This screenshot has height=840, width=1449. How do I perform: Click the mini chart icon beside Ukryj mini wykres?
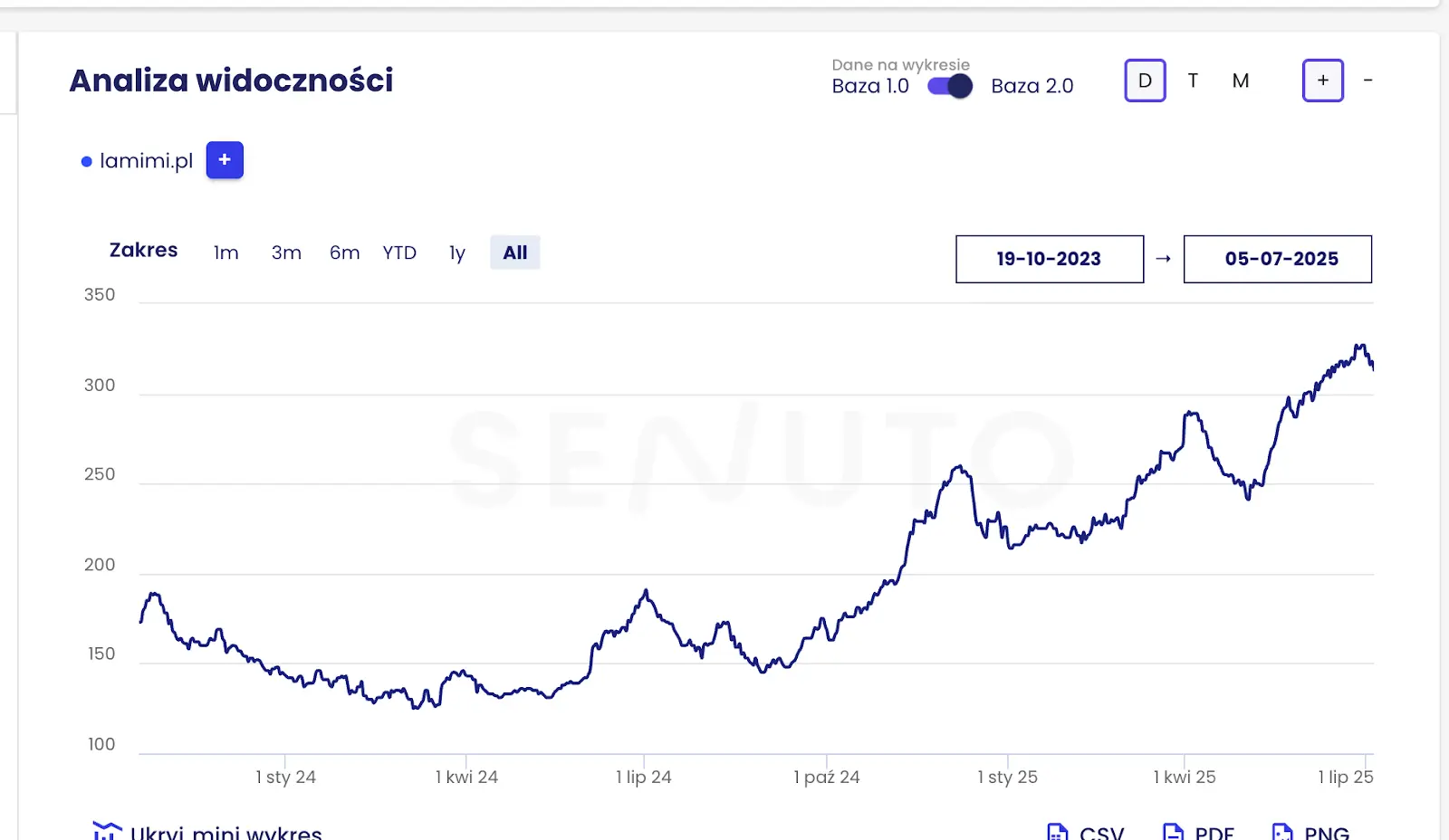tap(107, 831)
